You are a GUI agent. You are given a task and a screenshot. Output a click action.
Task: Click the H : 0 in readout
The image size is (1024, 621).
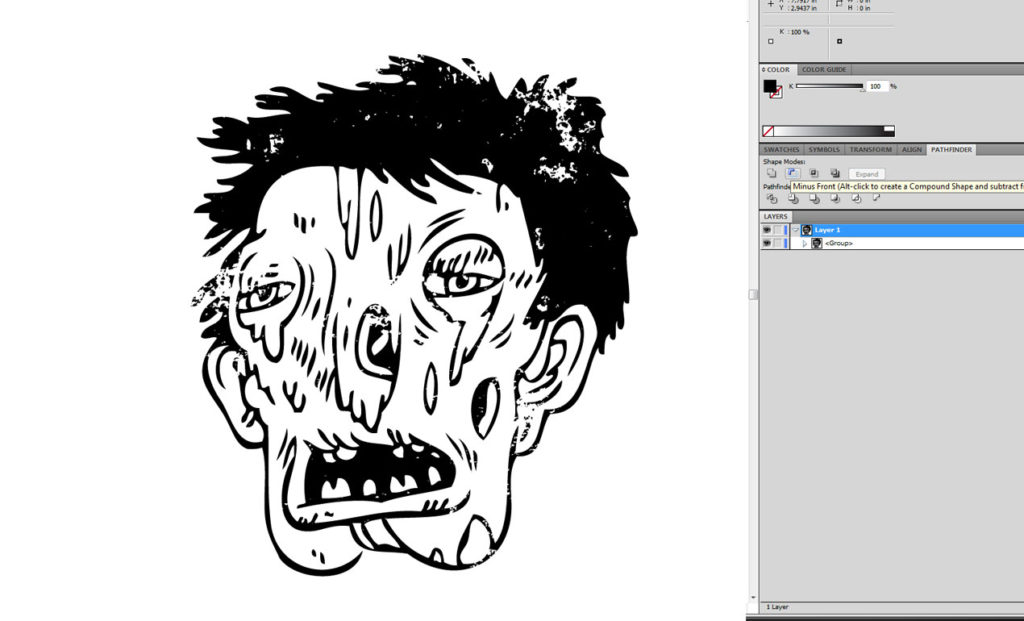click(859, 8)
